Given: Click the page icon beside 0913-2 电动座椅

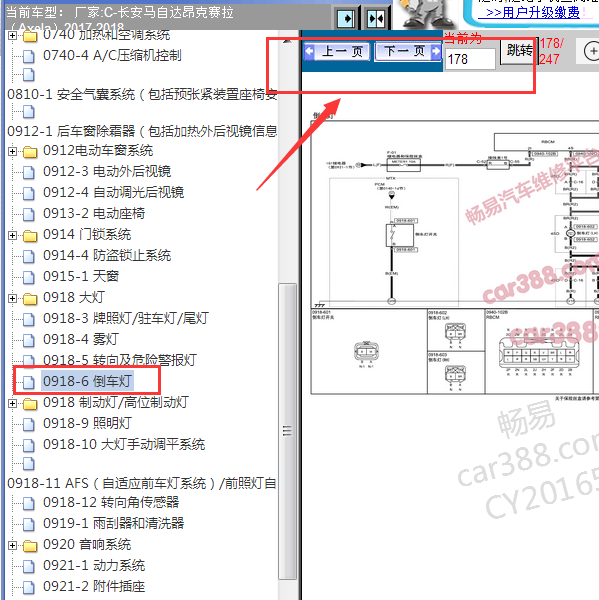Looking at the screenshot, I should click(29, 215).
